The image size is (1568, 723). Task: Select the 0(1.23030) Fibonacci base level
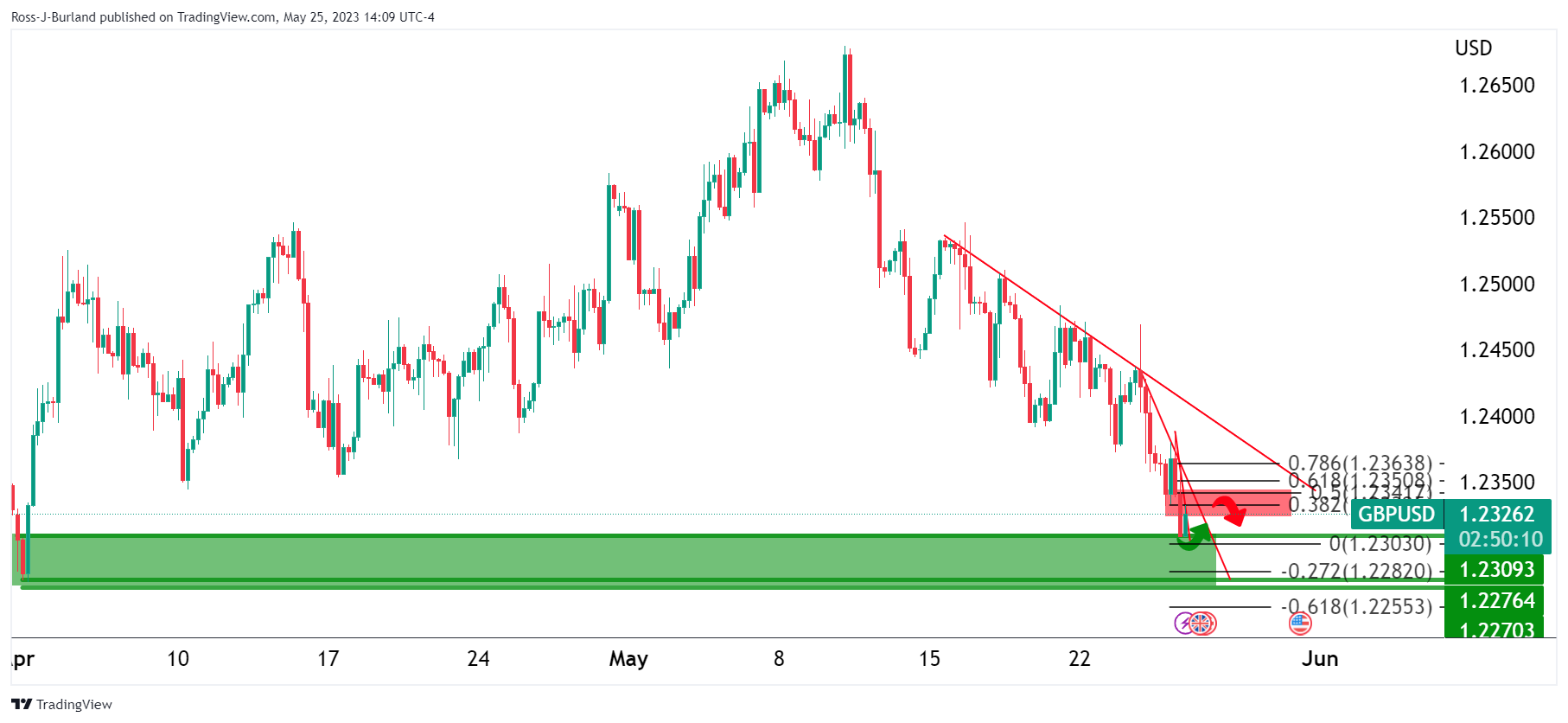pyautogui.click(x=1380, y=544)
